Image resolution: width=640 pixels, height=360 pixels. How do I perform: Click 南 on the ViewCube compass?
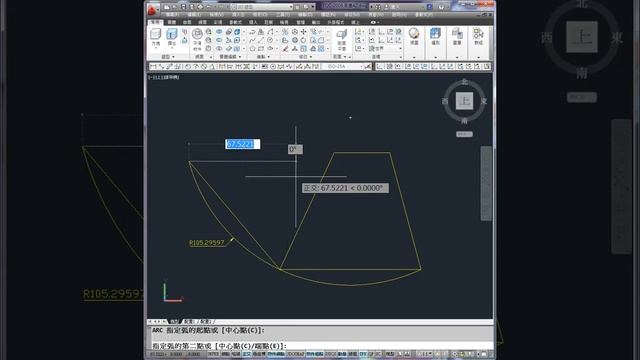click(464, 121)
